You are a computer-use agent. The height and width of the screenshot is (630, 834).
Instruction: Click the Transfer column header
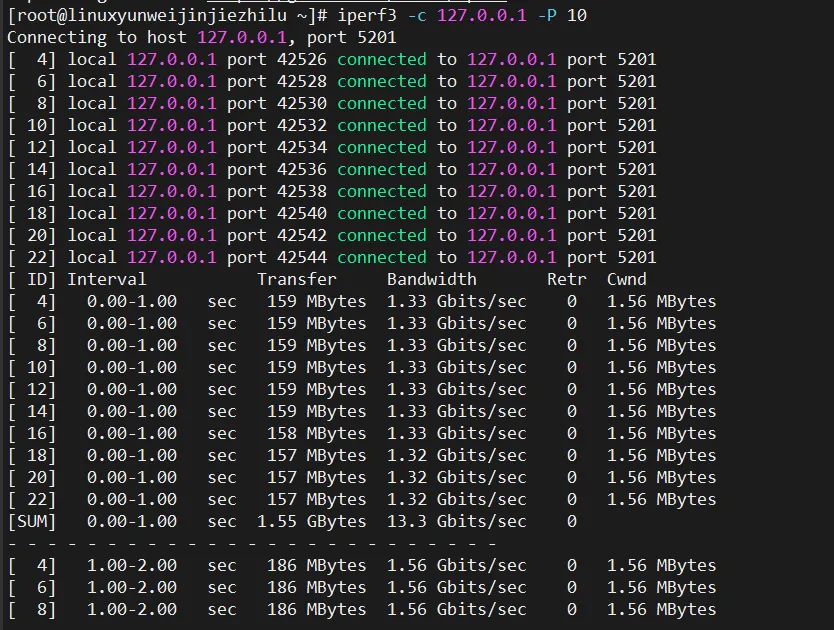tap(297, 279)
